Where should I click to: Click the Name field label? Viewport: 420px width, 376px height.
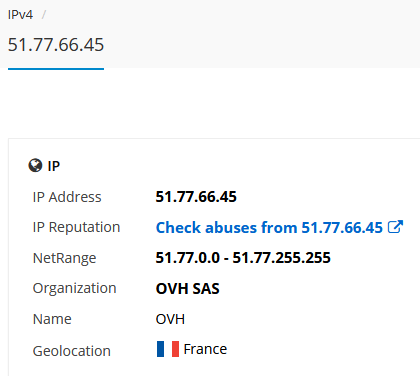(x=52, y=319)
